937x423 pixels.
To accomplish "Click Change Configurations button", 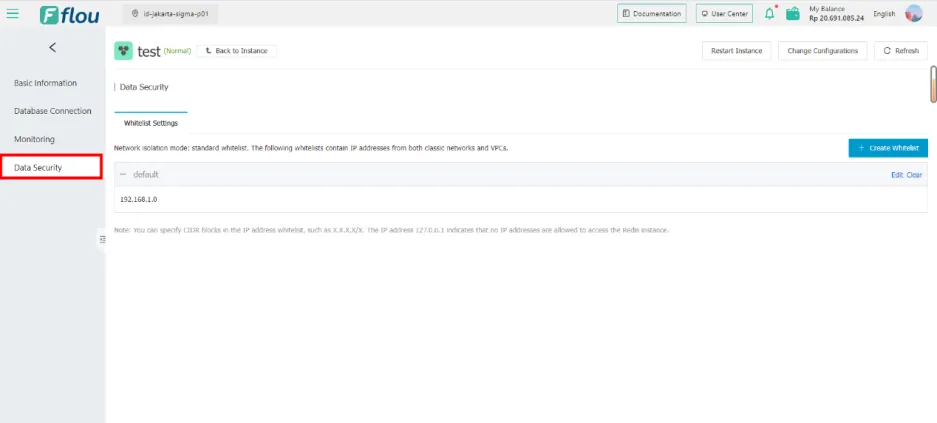I will point(822,51).
